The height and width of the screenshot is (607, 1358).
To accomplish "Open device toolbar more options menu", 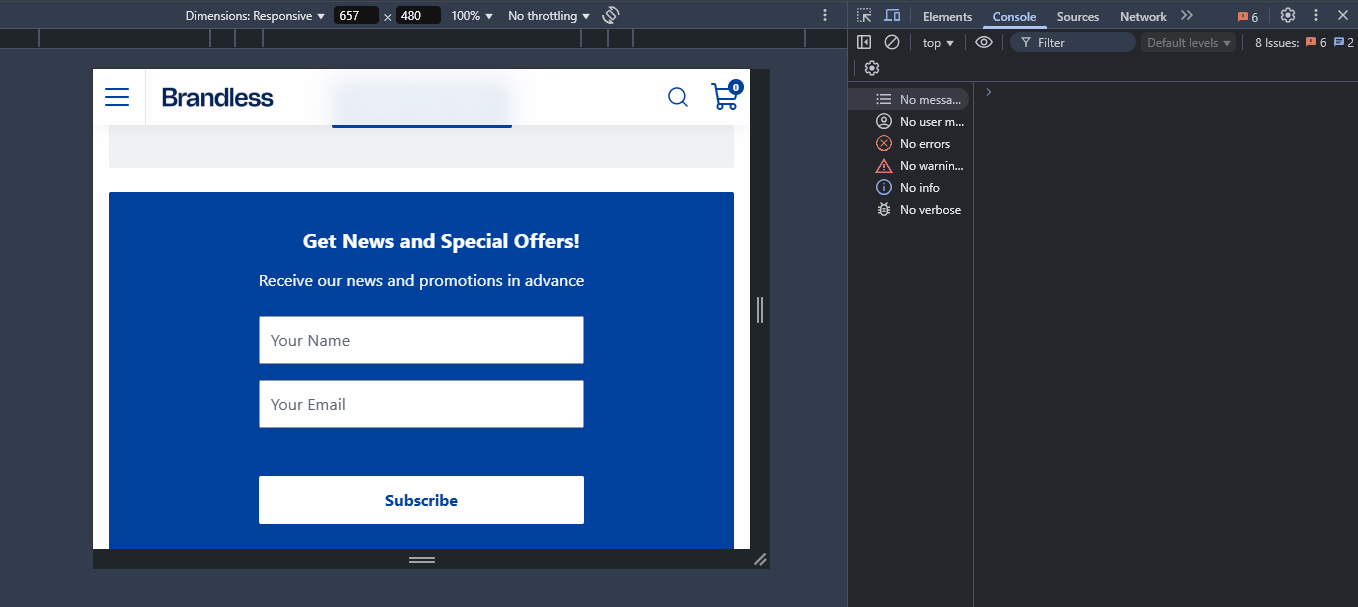I will 825,15.
